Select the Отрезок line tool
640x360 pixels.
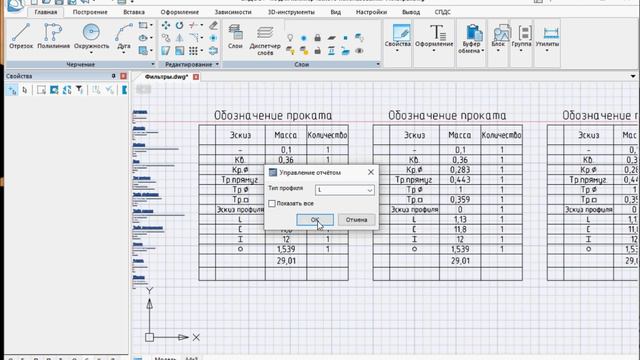tap(21, 36)
